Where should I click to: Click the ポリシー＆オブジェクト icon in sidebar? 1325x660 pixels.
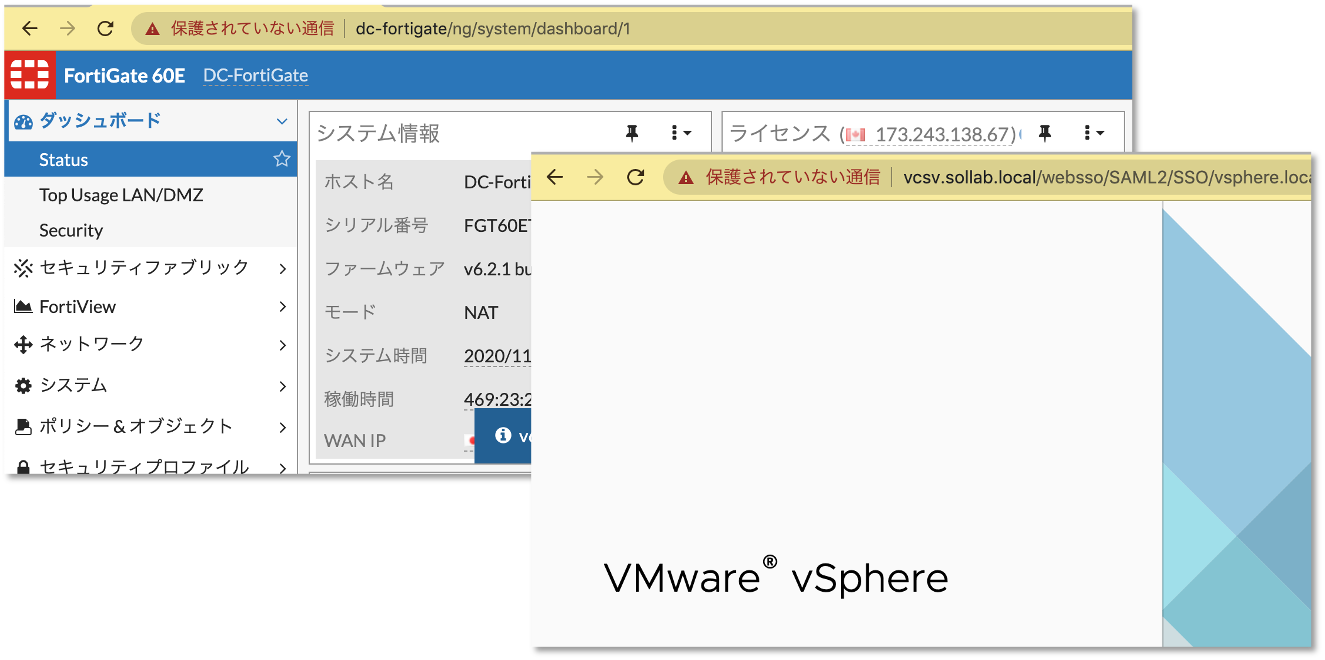coord(23,427)
